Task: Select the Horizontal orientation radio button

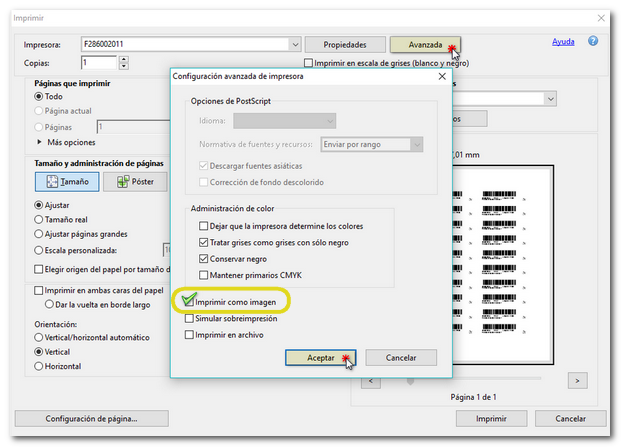Action: [39, 367]
